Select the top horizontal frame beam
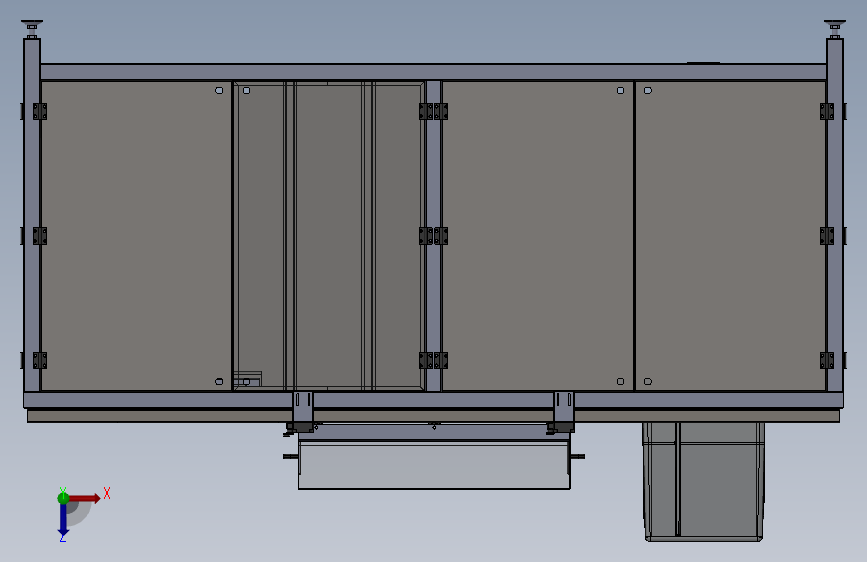Image resolution: width=867 pixels, height=562 pixels. click(x=434, y=72)
